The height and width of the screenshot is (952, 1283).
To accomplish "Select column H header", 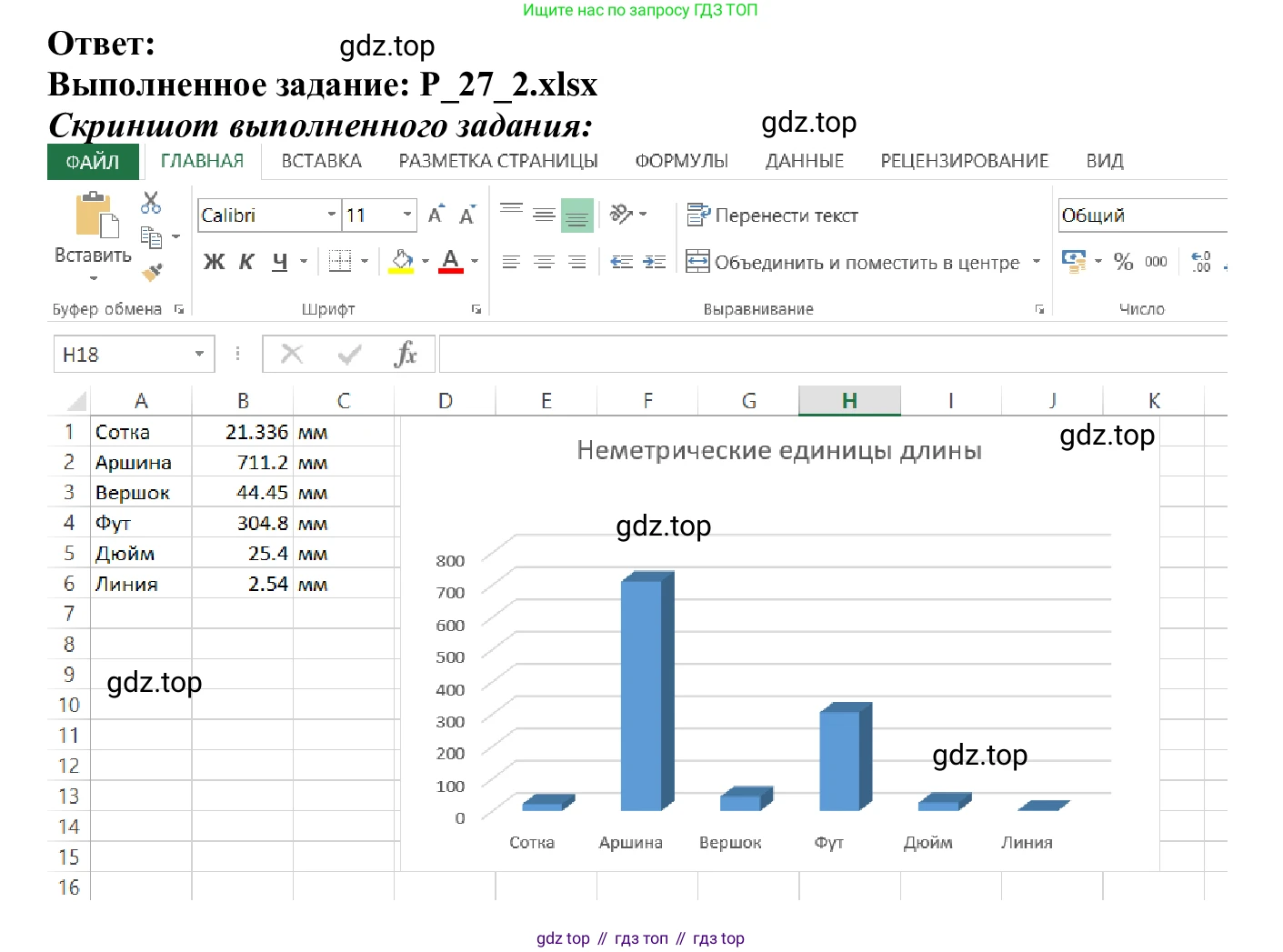I will pyautogui.click(x=849, y=400).
